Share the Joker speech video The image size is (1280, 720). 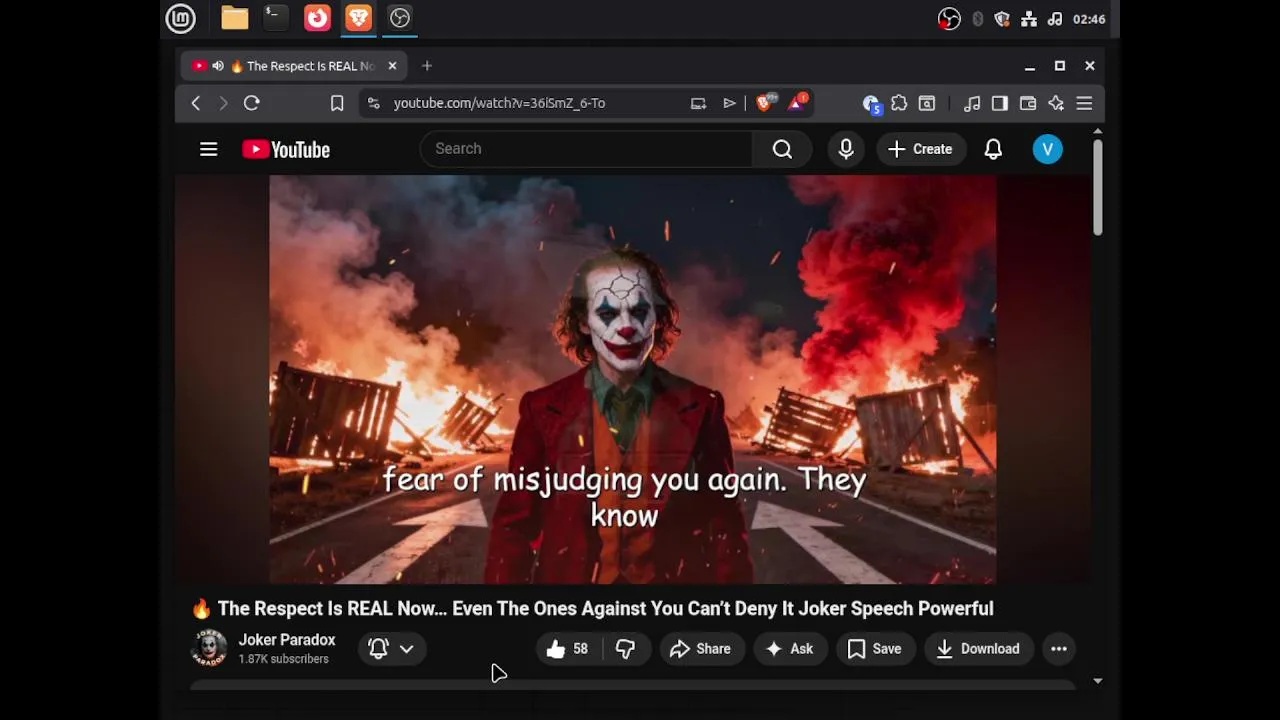(701, 649)
